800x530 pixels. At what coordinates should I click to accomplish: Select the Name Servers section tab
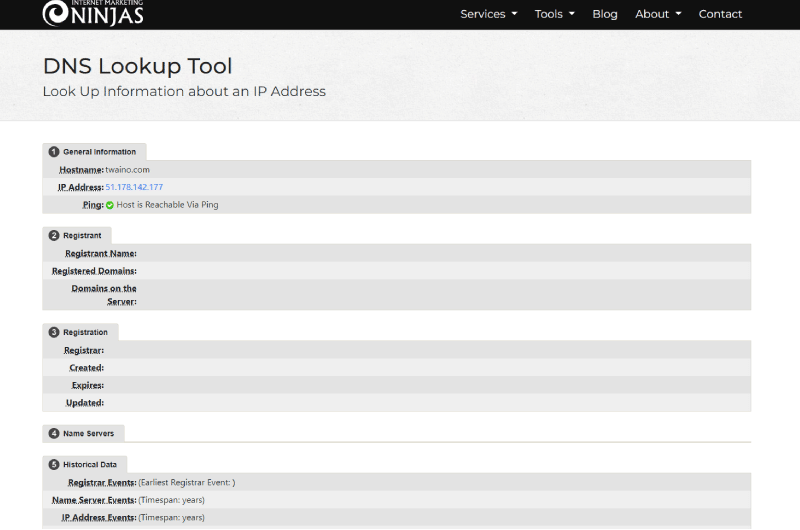pos(84,433)
